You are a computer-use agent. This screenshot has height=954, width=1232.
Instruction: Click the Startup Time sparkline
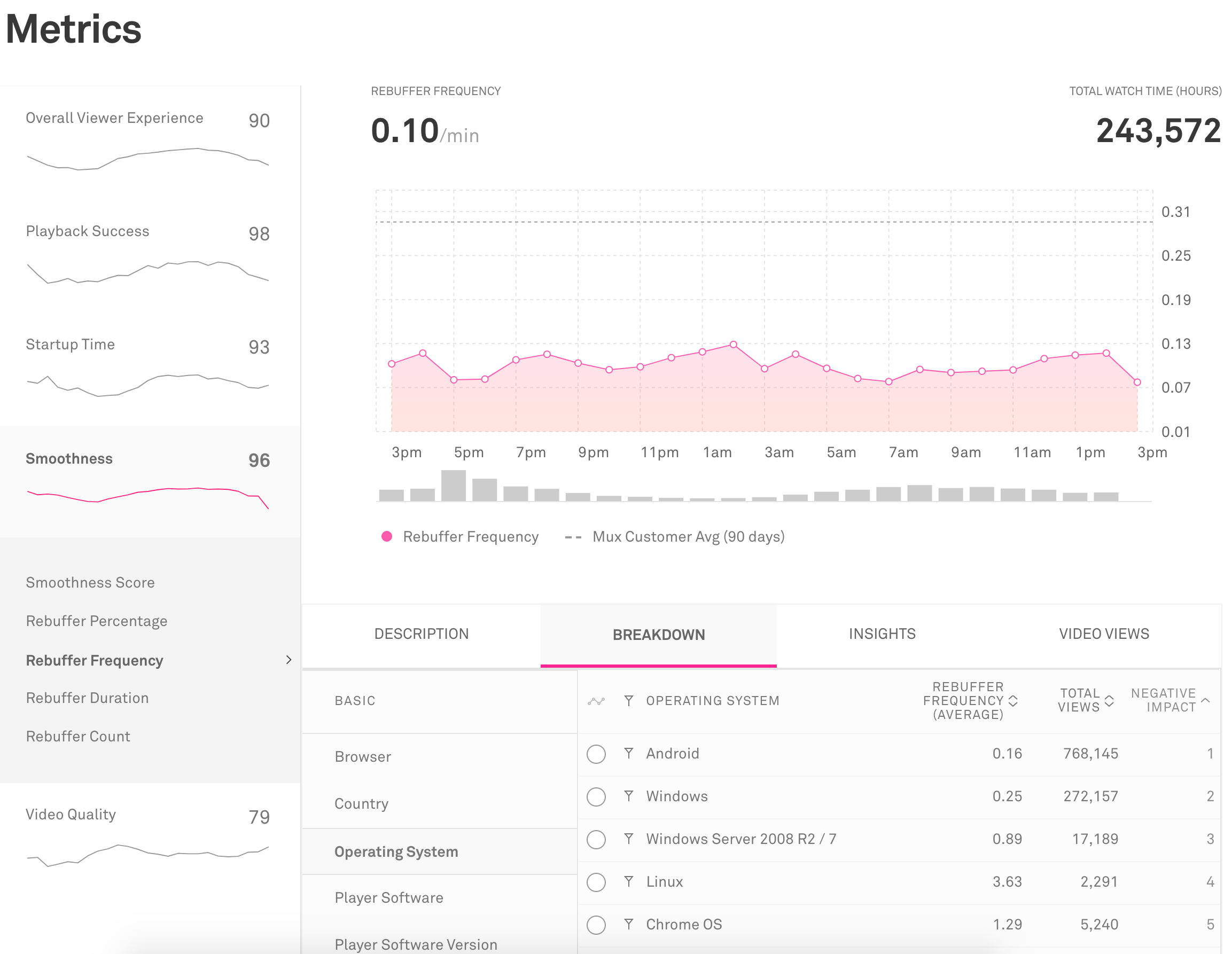coord(148,386)
